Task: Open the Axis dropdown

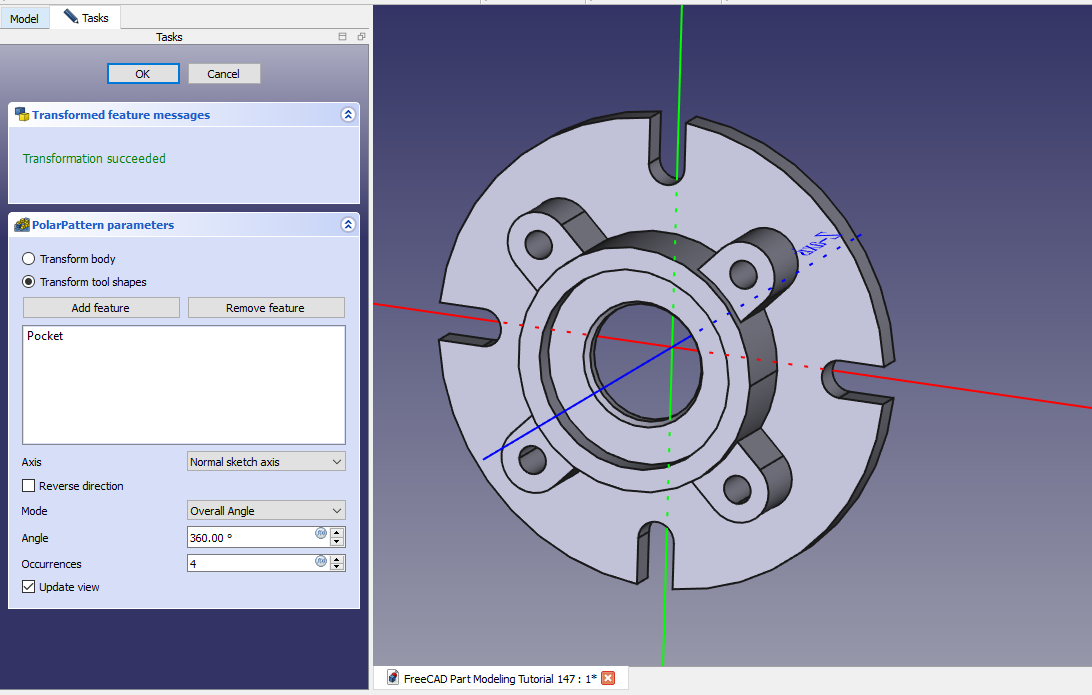Action: (266, 462)
